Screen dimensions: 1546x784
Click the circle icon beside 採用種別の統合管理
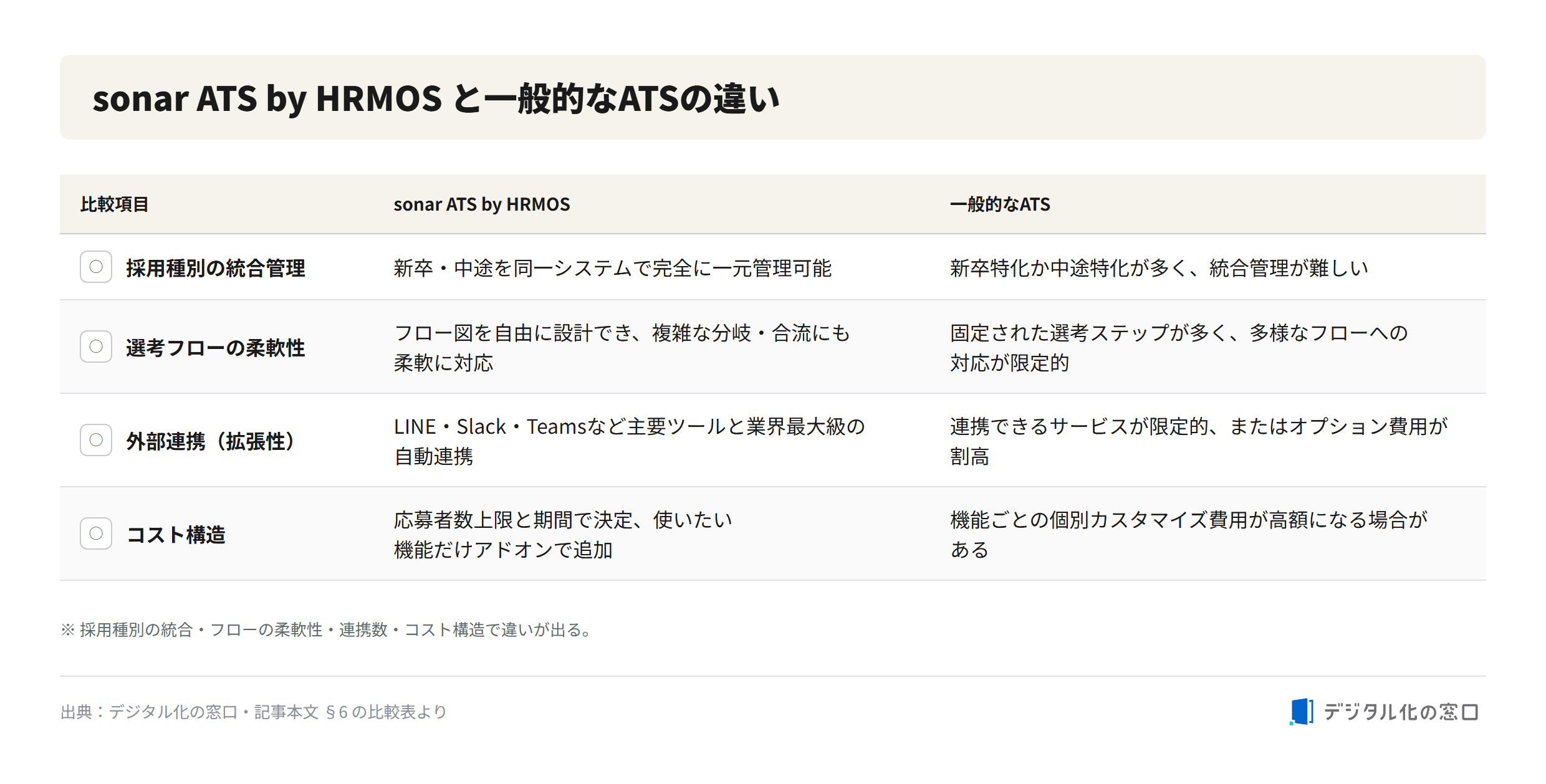click(96, 267)
